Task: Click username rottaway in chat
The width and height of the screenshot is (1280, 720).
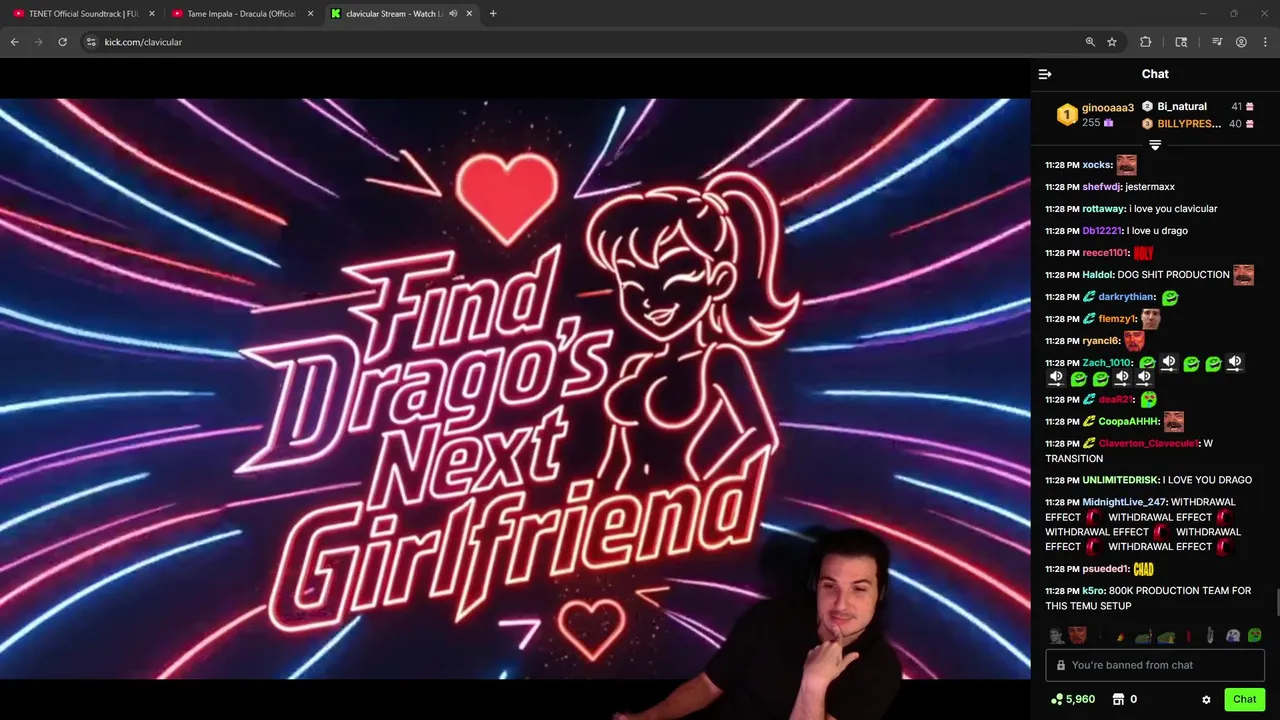Action: (1103, 209)
